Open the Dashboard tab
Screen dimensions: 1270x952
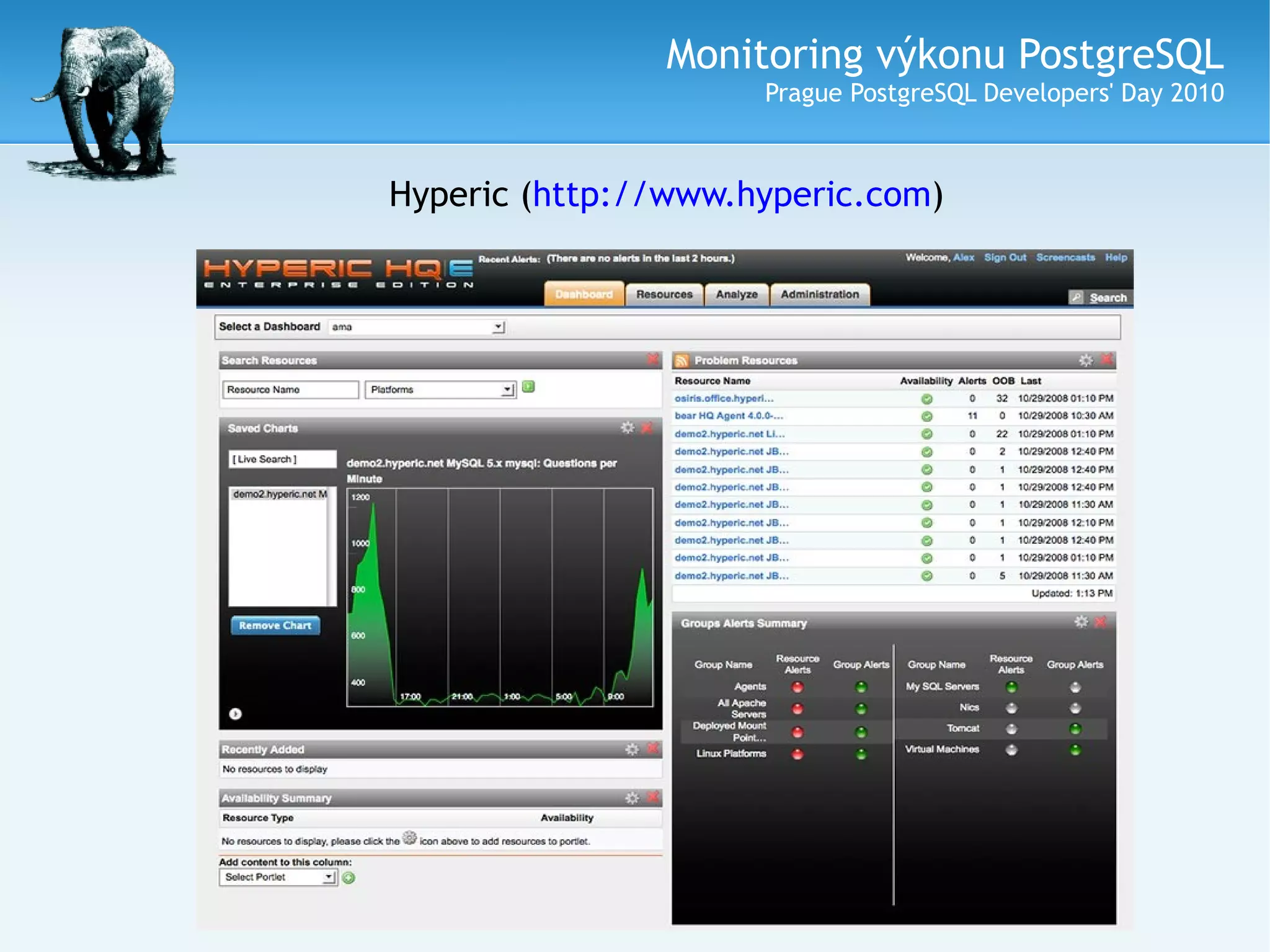tap(584, 294)
